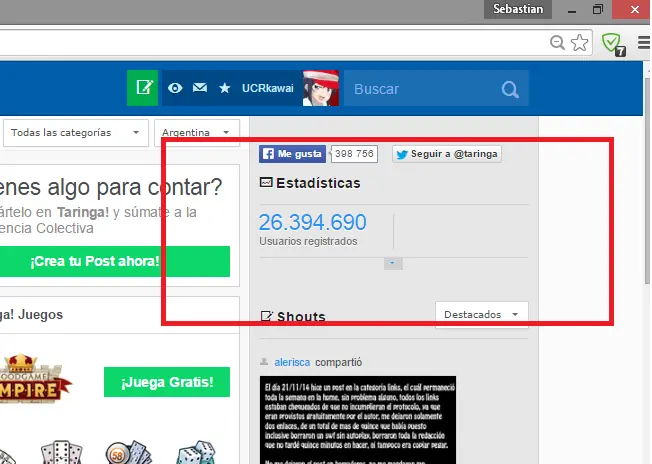Click the 398 756 likes count
This screenshot has height=464, width=652.
tap(354, 154)
